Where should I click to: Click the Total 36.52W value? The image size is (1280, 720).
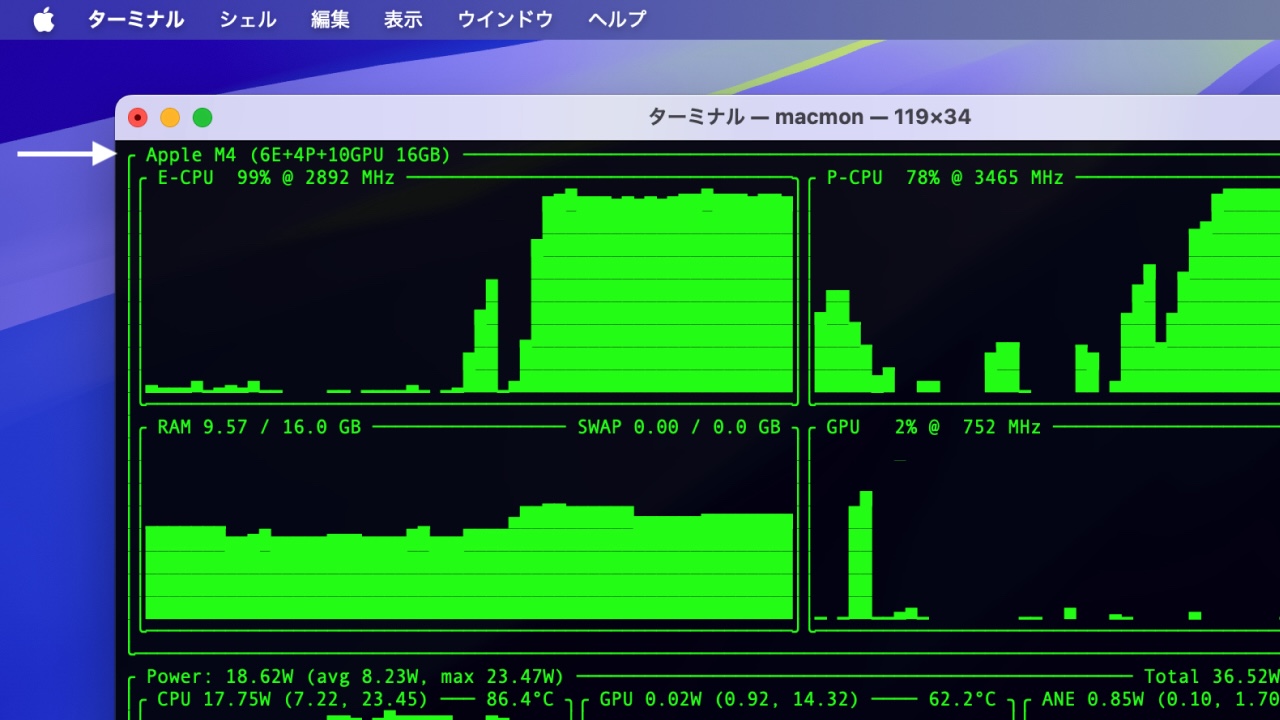1212,677
